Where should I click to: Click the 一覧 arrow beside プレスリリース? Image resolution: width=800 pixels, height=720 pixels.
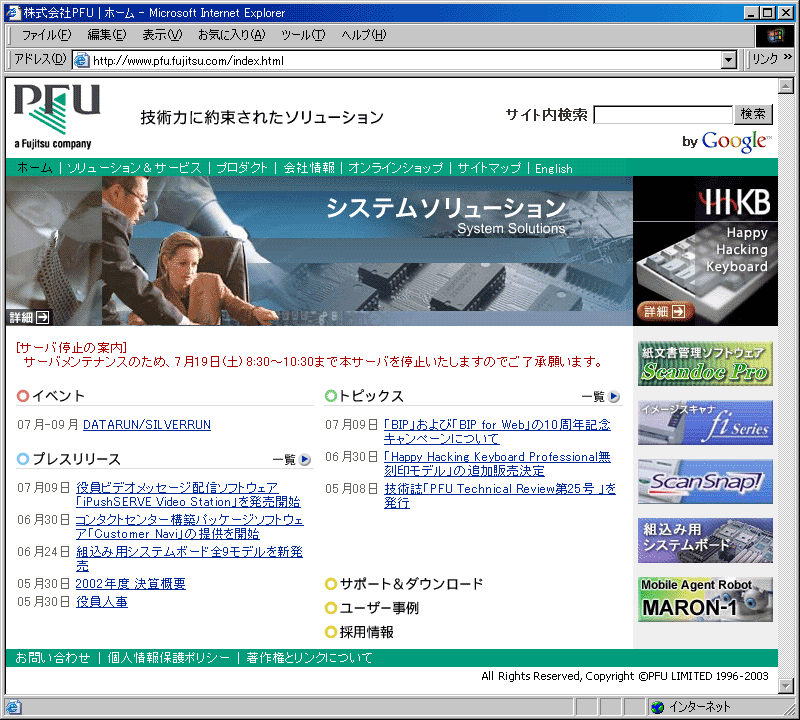pyautogui.click(x=305, y=459)
